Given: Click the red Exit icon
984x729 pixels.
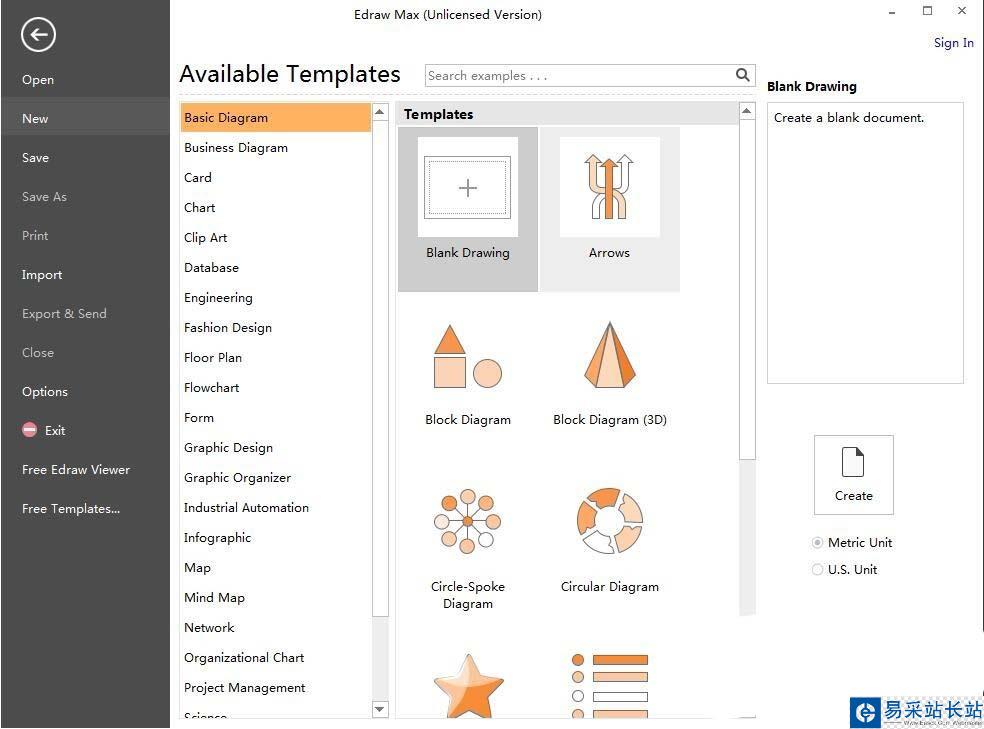Looking at the screenshot, I should point(29,430).
